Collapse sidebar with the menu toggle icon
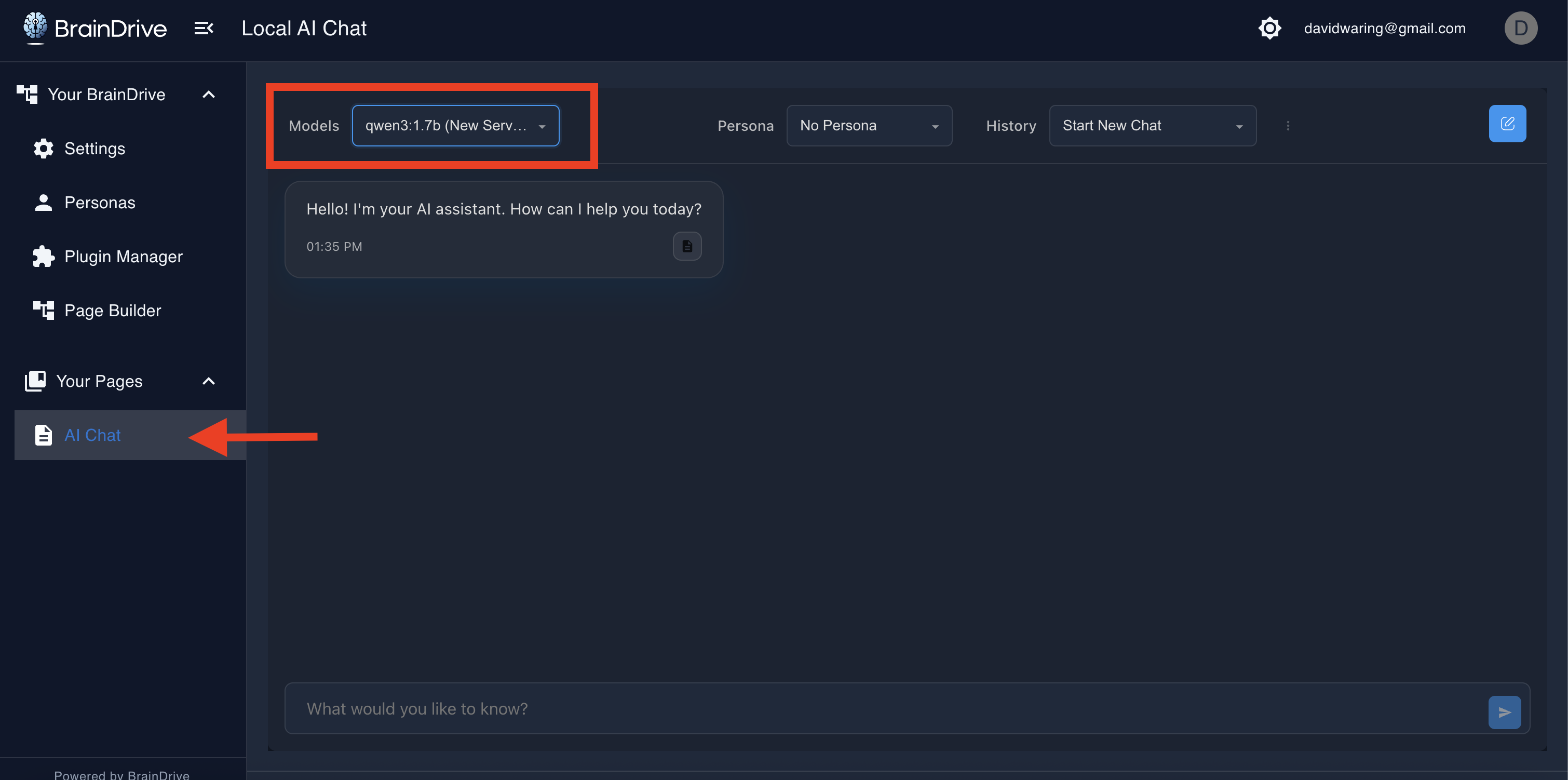 tap(204, 28)
